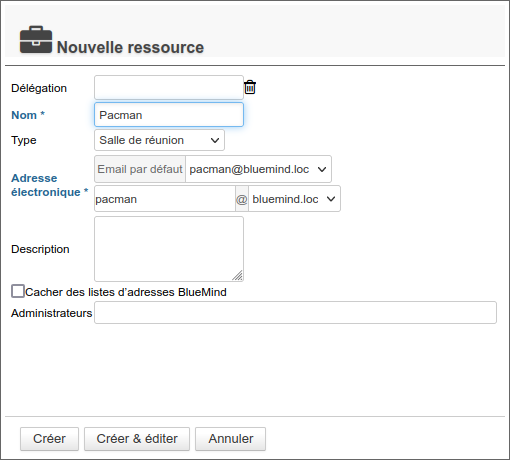This screenshot has width=510, height=460.
Task: Click the @ symbol in the email row
Action: pos(242,199)
